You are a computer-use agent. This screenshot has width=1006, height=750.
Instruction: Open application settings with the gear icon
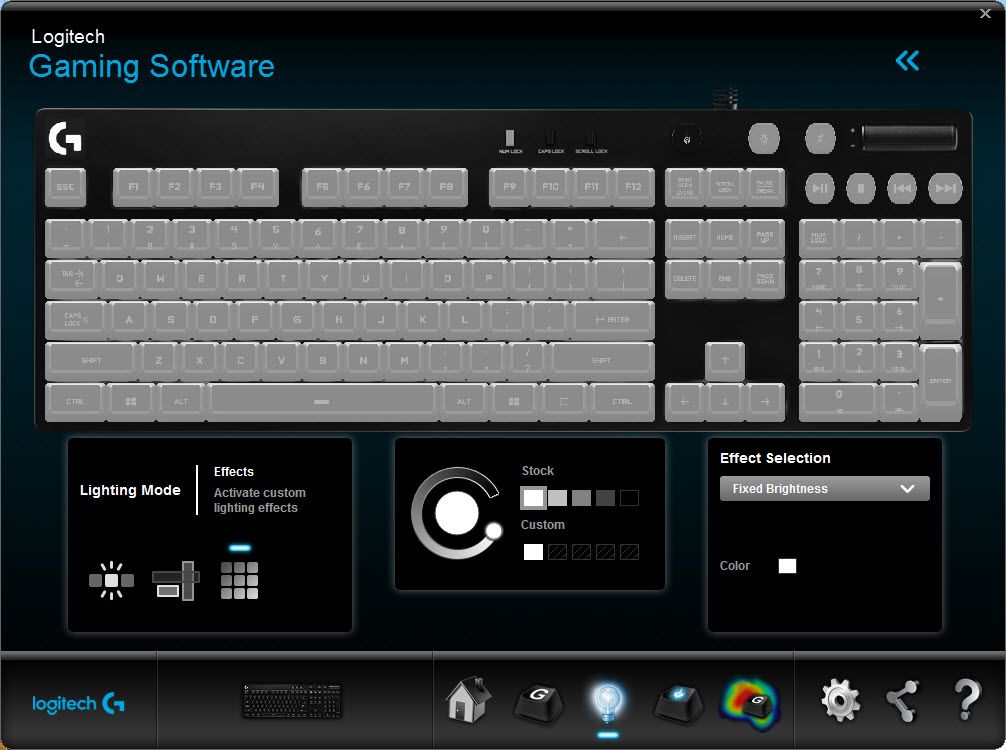pos(840,701)
